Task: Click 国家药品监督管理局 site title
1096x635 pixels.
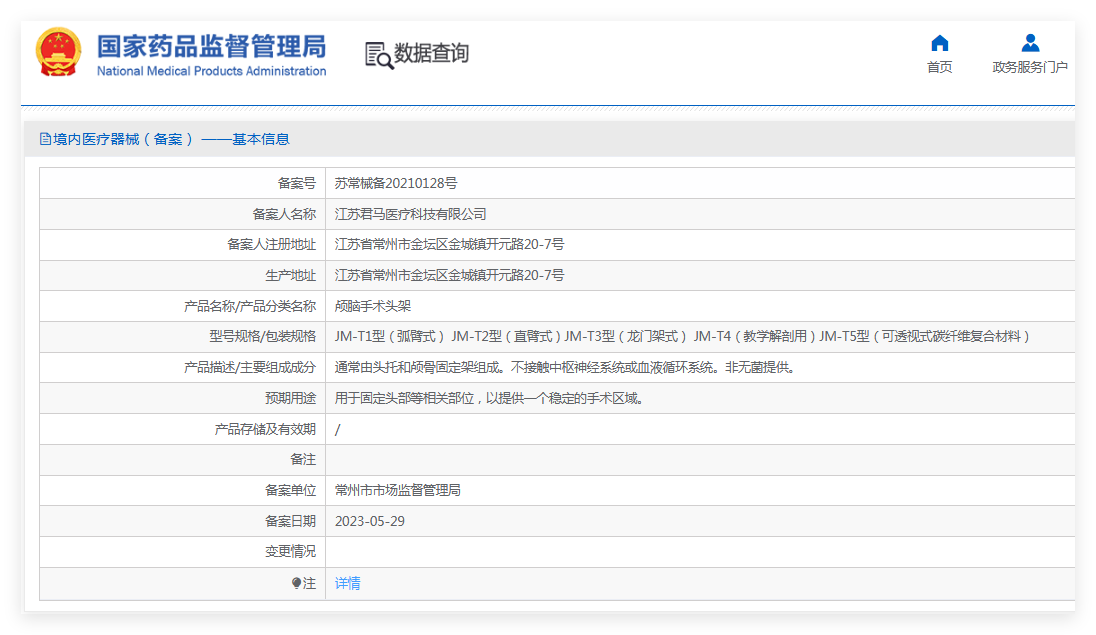Action: click(x=211, y=46)
